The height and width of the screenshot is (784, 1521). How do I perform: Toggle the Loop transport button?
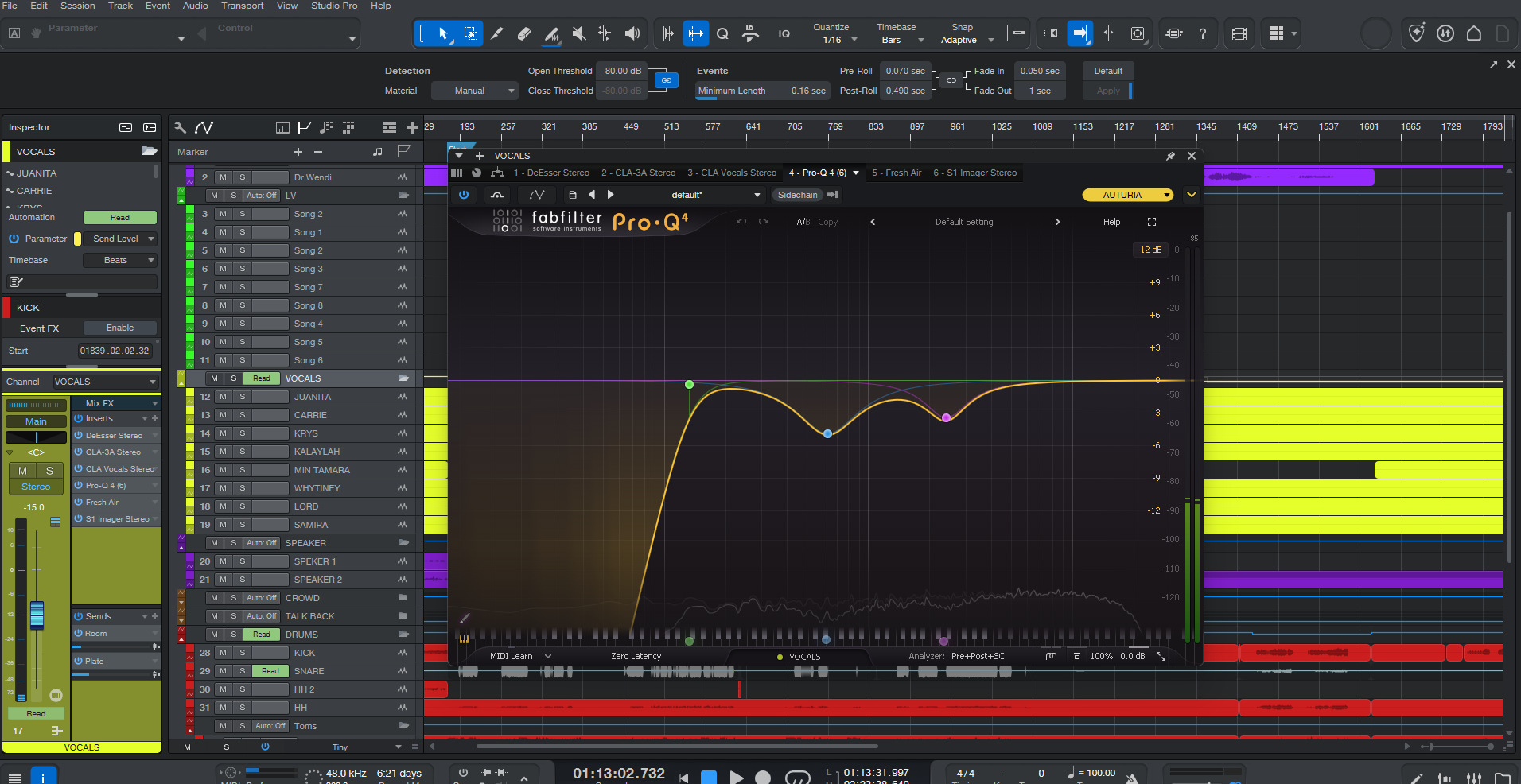tap(797, 777)
